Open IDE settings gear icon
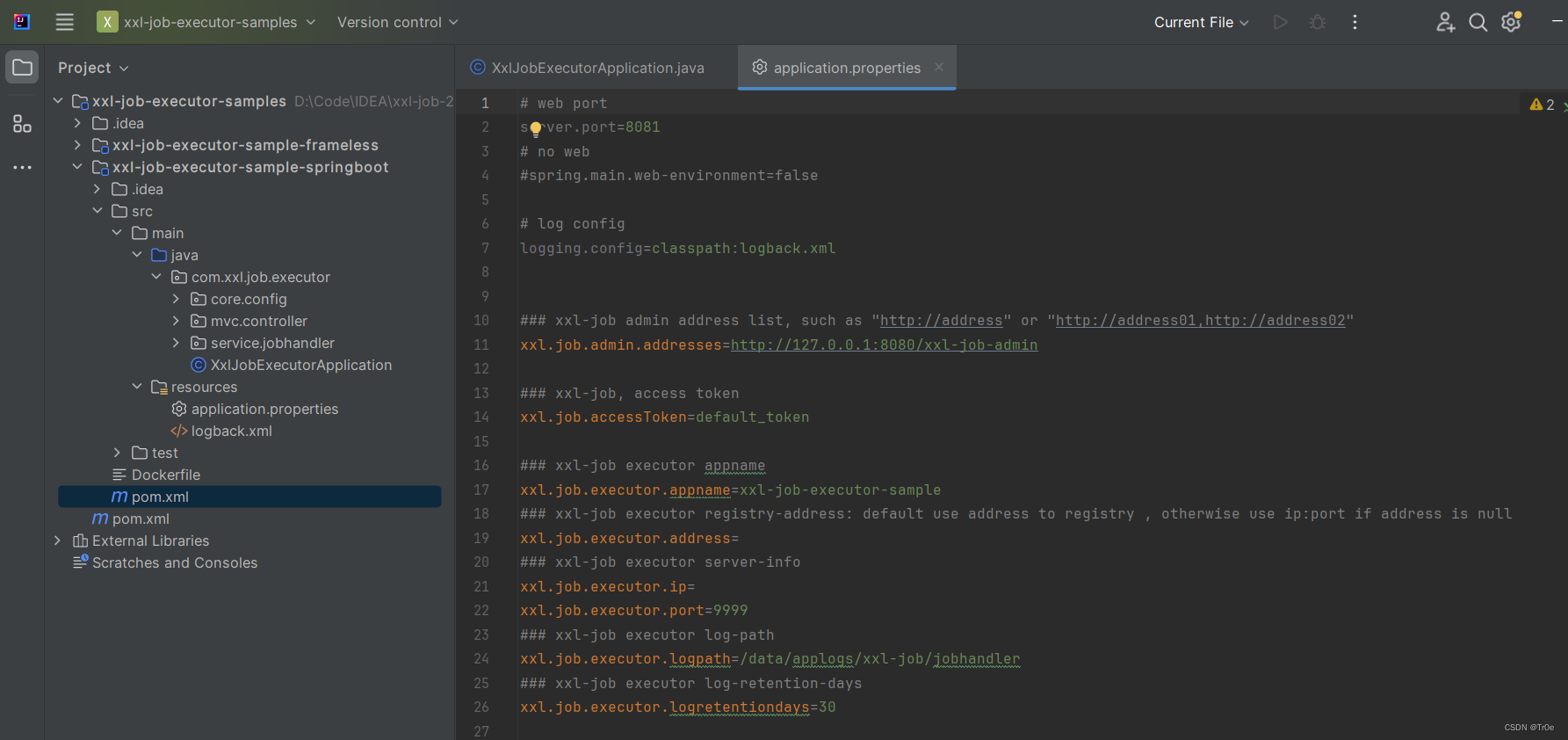The height and width of the screenshot is (740, 1568). 1511,22
